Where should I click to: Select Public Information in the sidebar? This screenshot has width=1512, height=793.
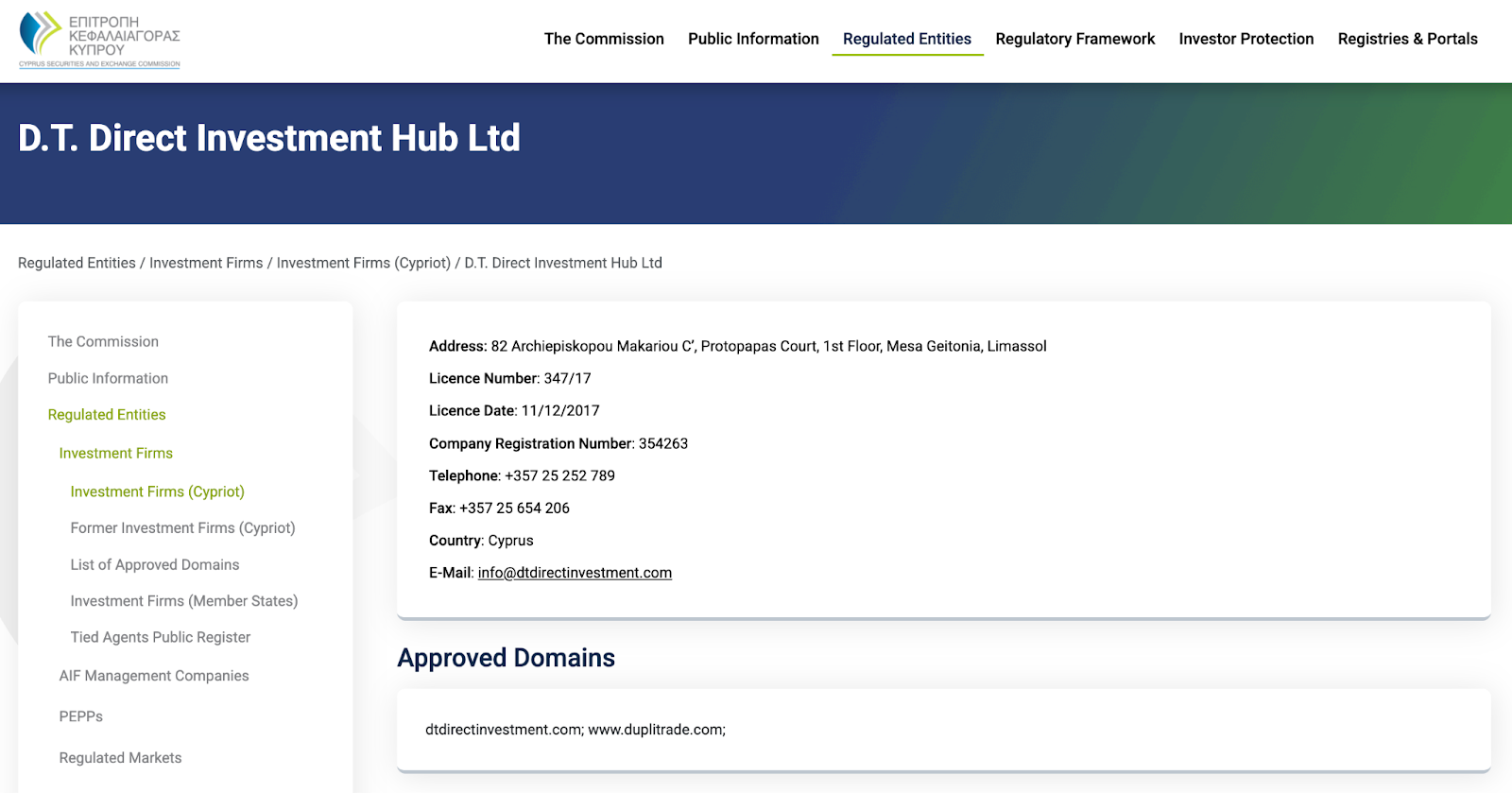pyautogui.click(x=108, y=378)
